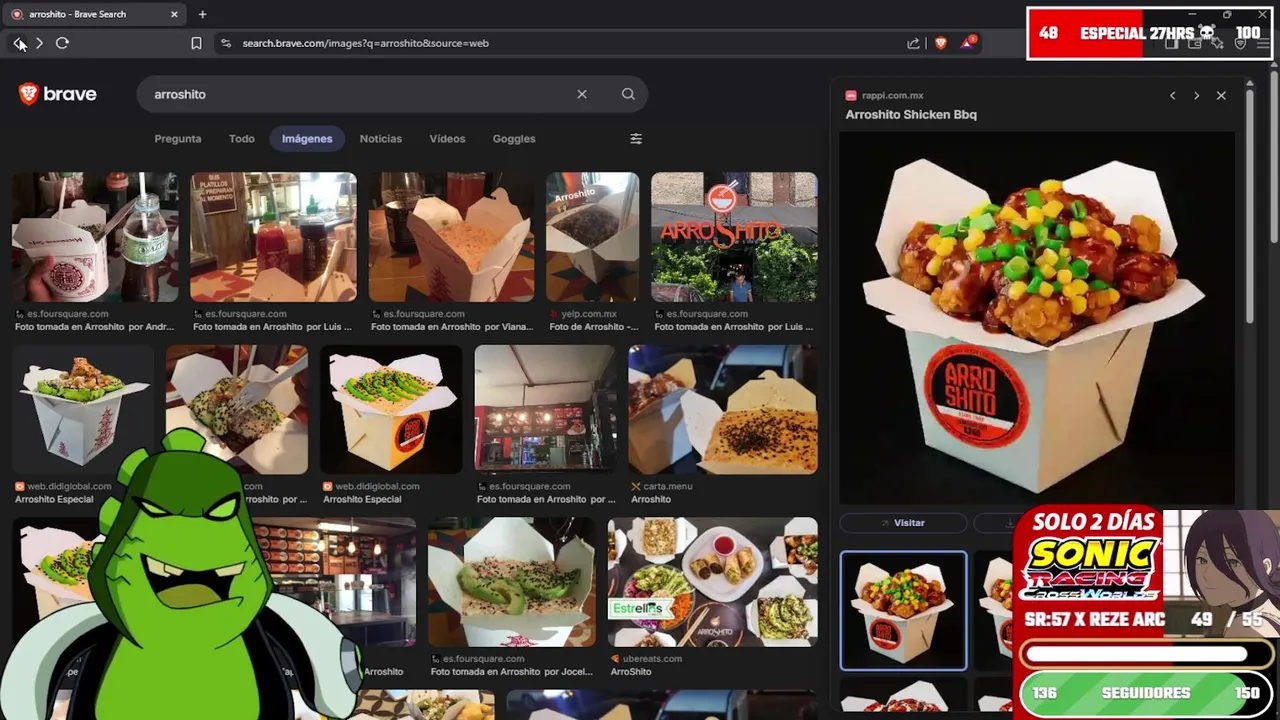Click the carta.menu source label
This screenshot has height=720, width=1280.
coord(668,486)
